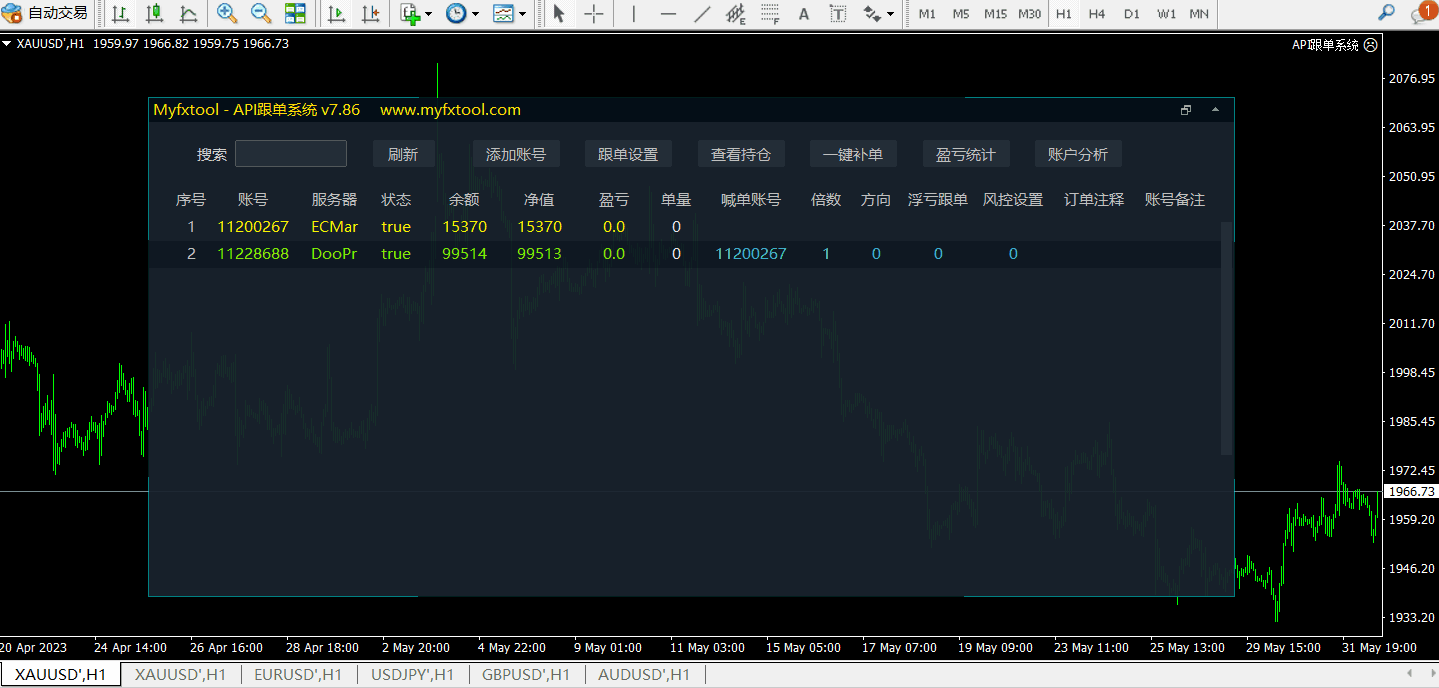Viewport: 1439px width, 688px height.
Task: Enable chart auto scroll
Action: click(x=336, y=14)
